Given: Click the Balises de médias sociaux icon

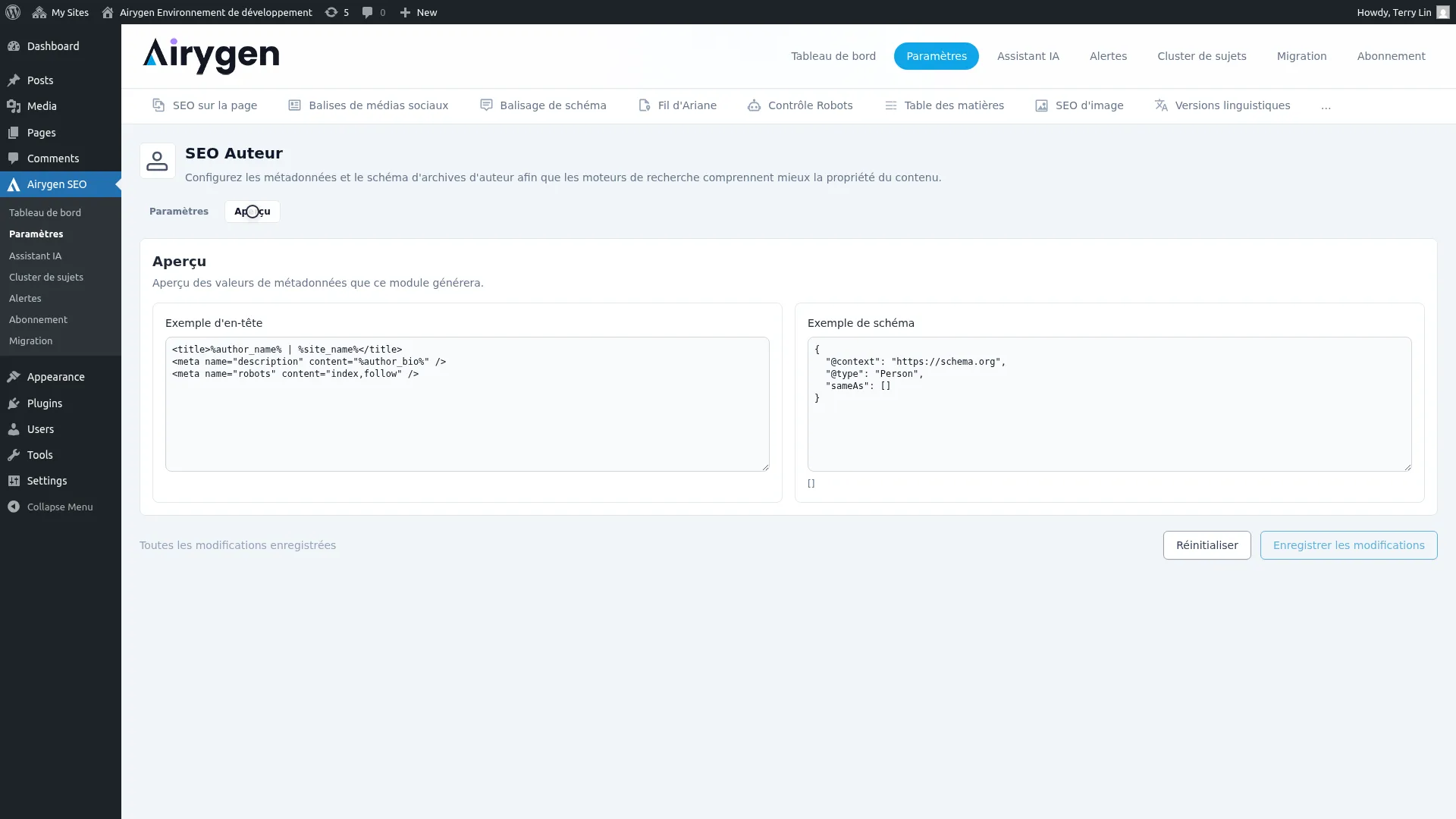Looking at the screenshot, I should click(295, 105).
